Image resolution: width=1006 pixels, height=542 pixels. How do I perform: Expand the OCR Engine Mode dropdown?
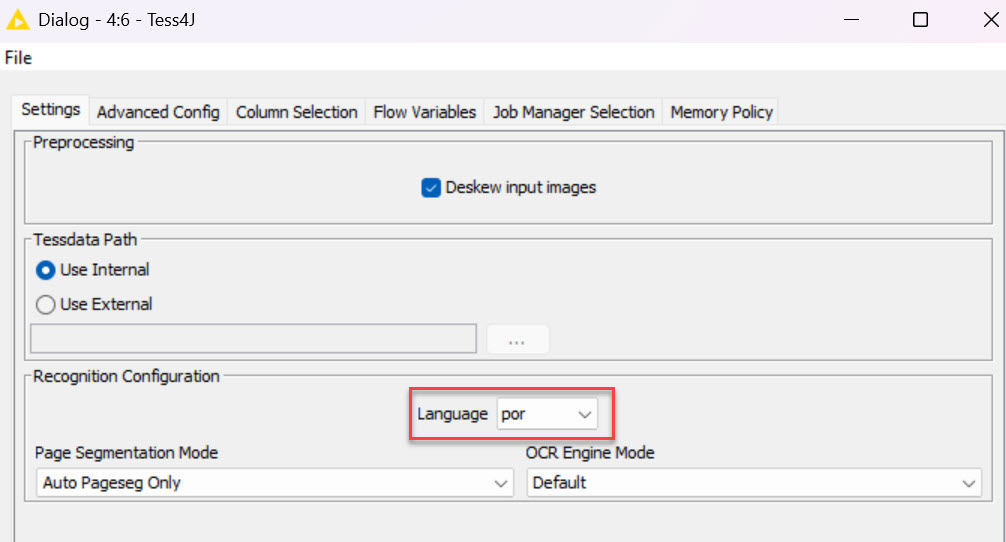(754, 483)
